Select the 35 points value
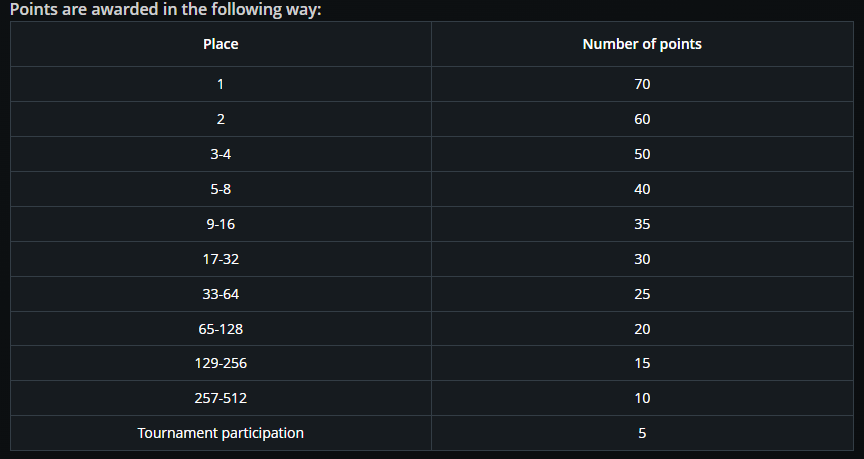Screen dimensions: 864x459 pos(642,224)
